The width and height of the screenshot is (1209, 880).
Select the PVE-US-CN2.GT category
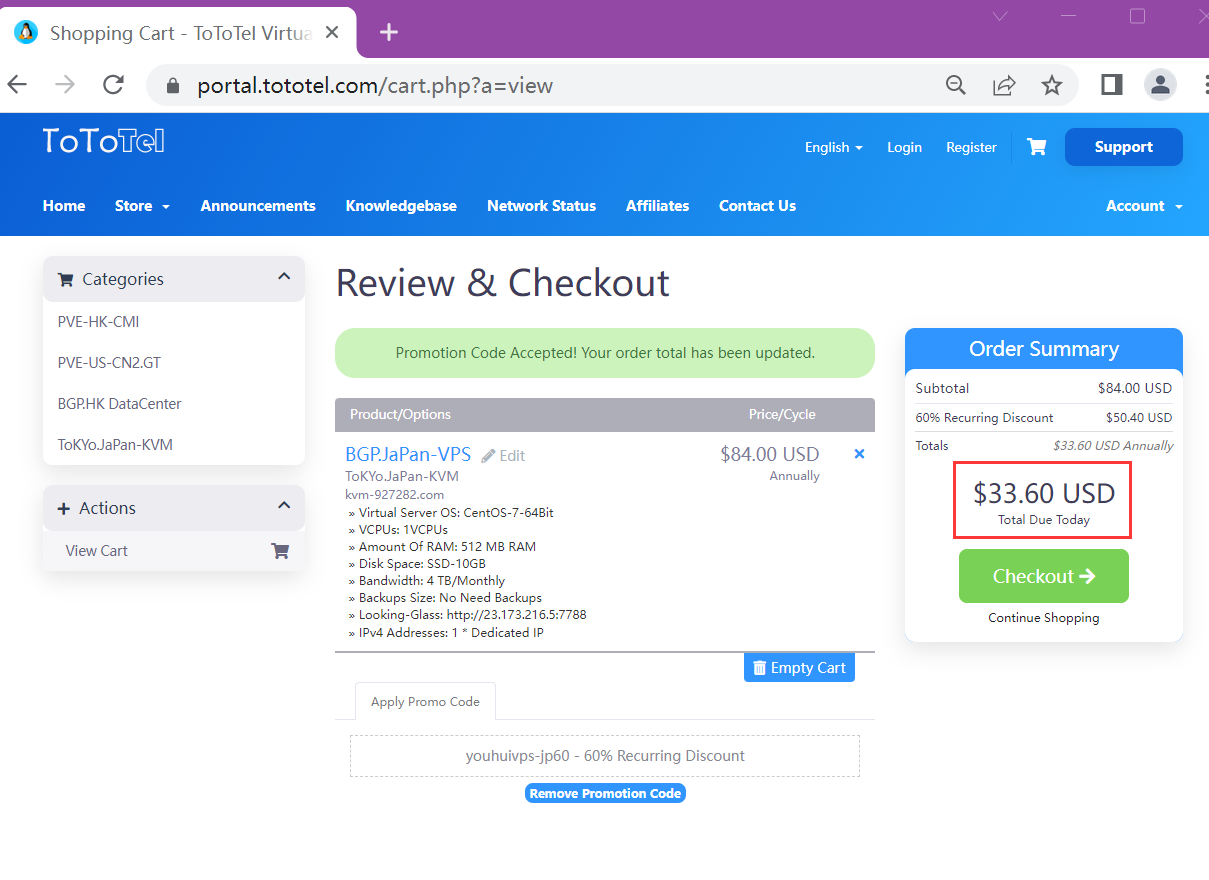109,363
